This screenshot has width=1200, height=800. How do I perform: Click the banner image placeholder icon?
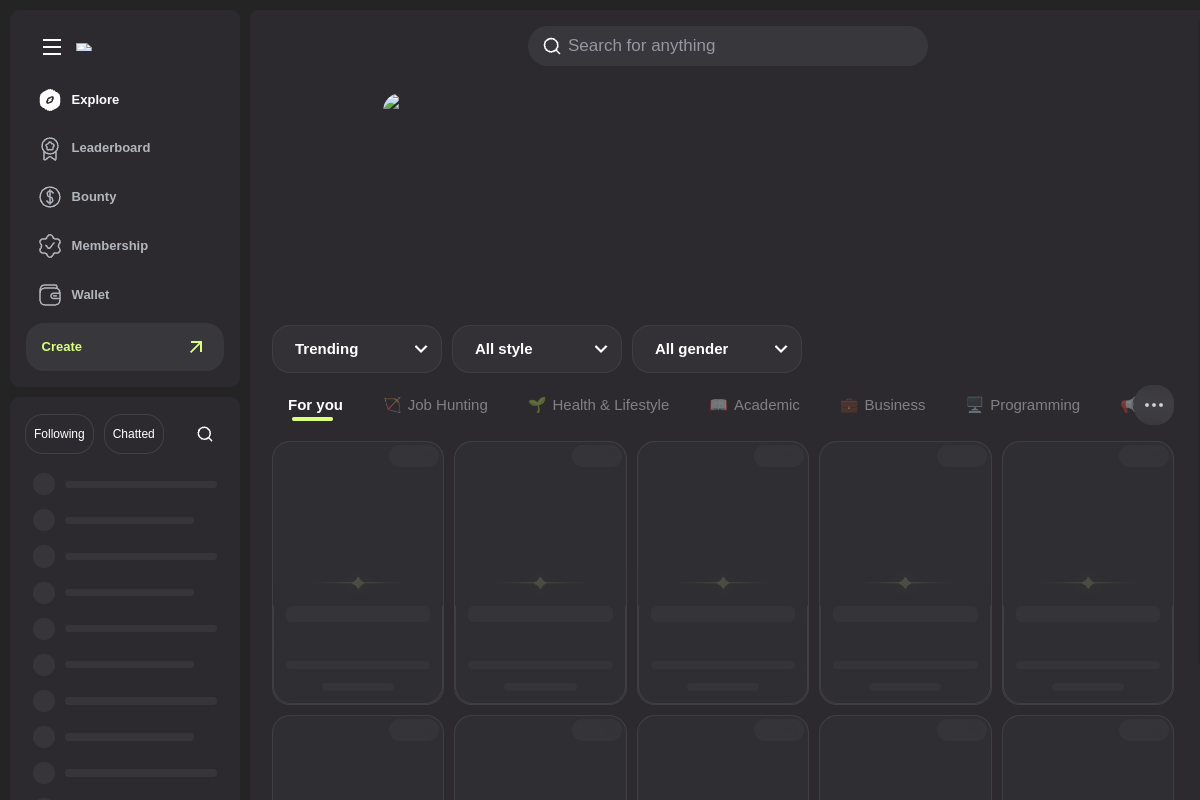click(x=392, y=102)
